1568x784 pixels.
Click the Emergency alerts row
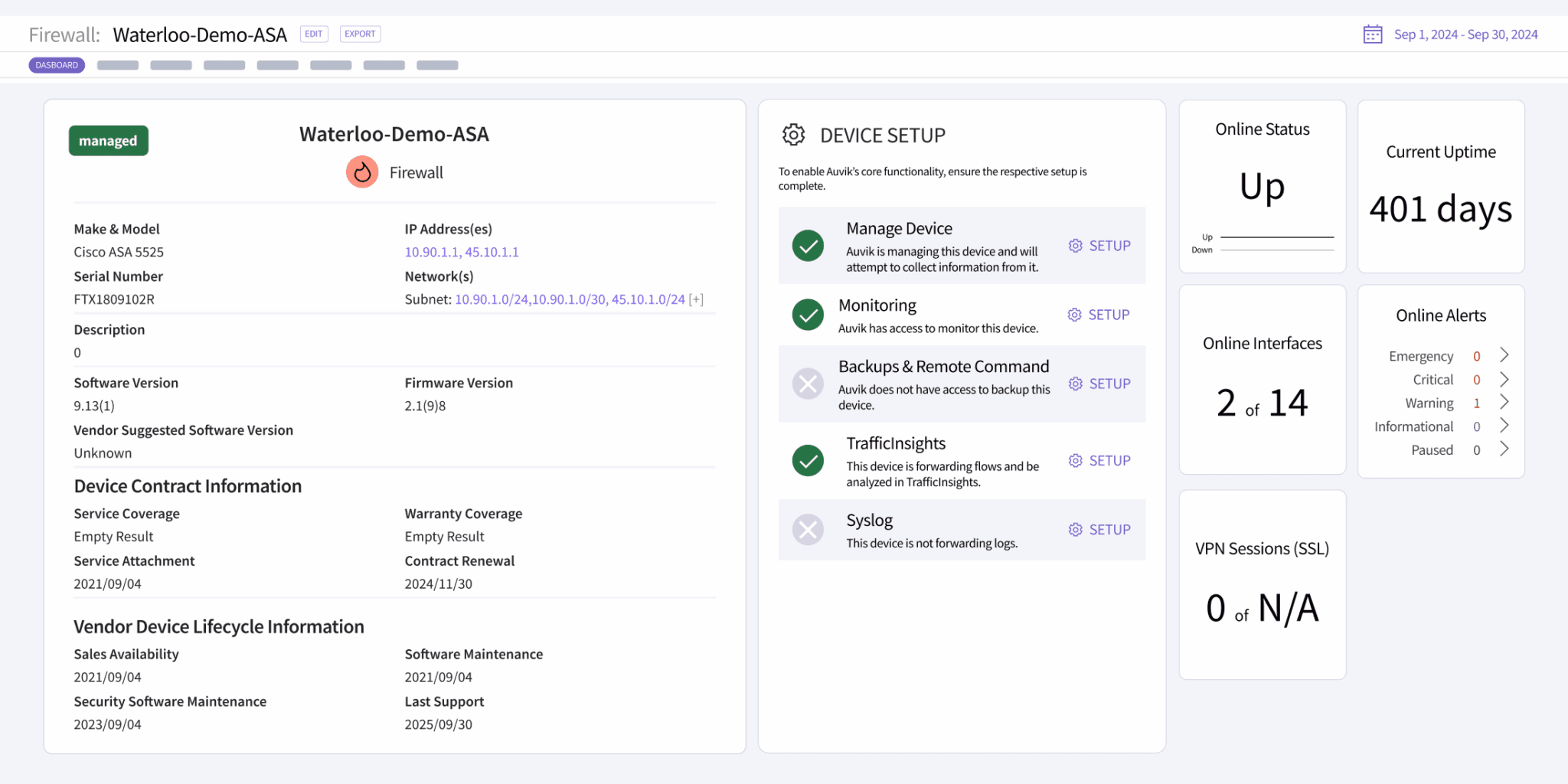pos(1421,355)
